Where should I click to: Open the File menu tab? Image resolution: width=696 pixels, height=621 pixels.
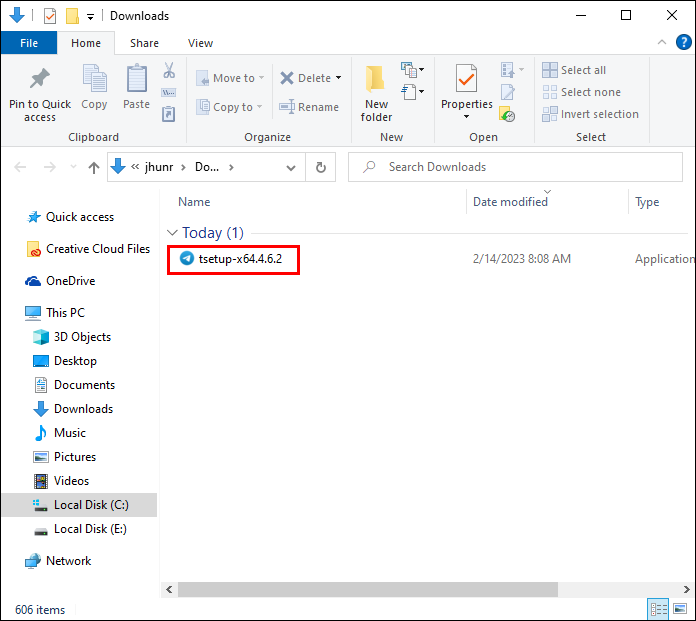point(28,43)
